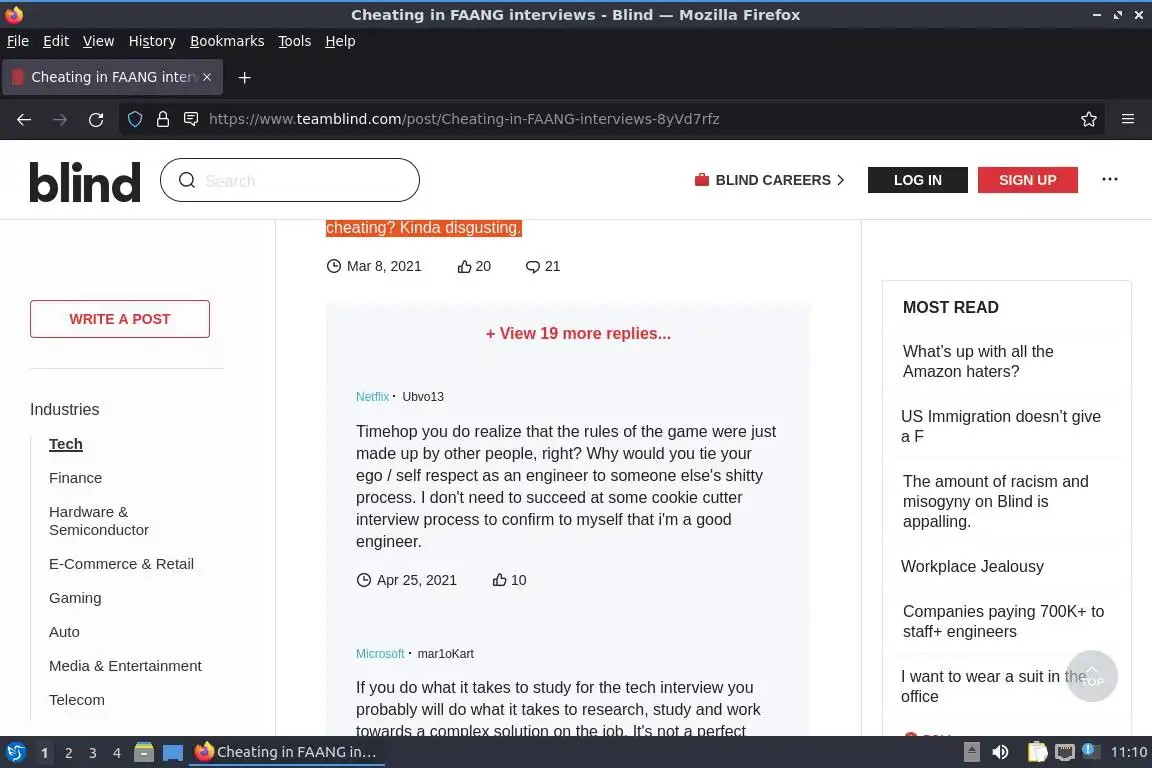The height and width of the screenshot is (768, 1152).
Task: Click the highlighted text 'cheating? Kinda disgusting.'
Action: tap(423, 228)
